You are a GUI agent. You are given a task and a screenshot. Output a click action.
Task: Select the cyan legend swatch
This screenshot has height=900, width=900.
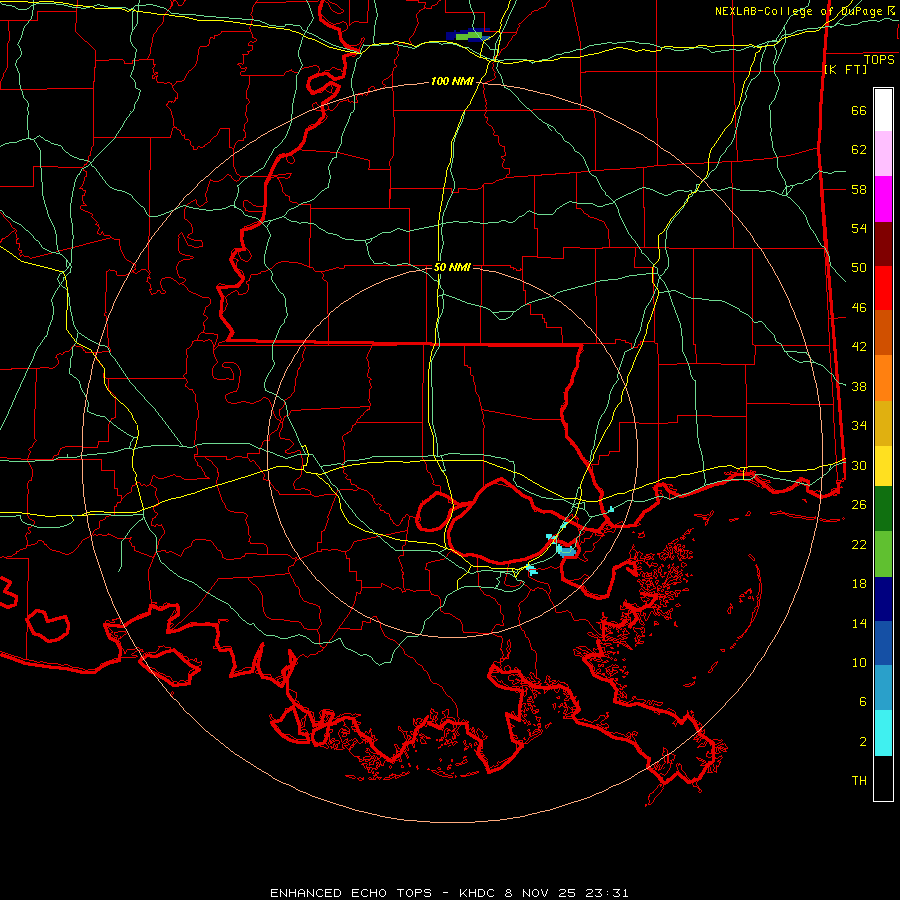883,733
